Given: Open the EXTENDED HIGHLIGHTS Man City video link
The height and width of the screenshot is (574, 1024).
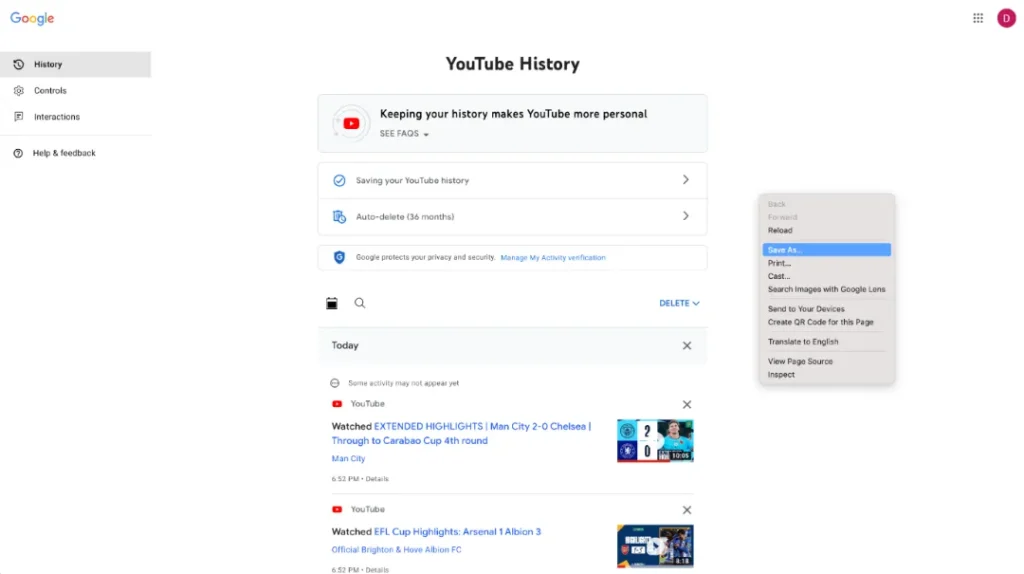Looking at the screenshot, I should click(460, 434).
